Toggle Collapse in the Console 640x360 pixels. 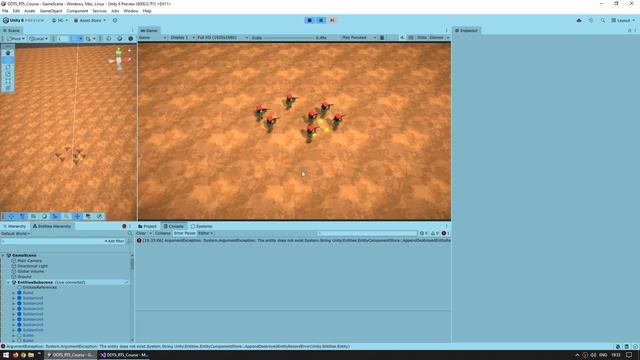pyautogui.click(x=163, y=233)
